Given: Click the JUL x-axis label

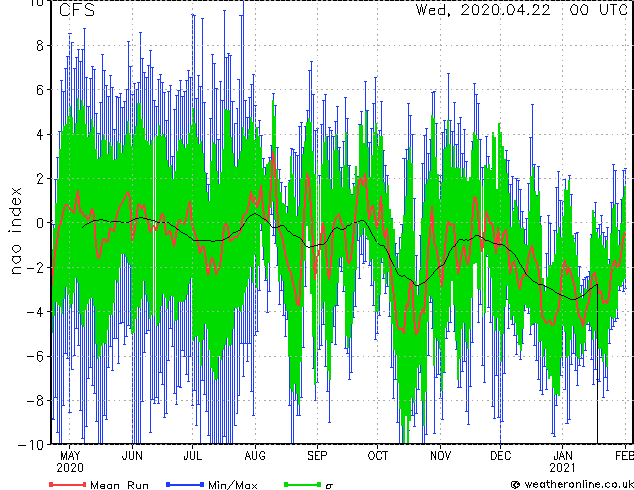Looking at the screenshot, I should pyautogui.click(x=192, y=456).
